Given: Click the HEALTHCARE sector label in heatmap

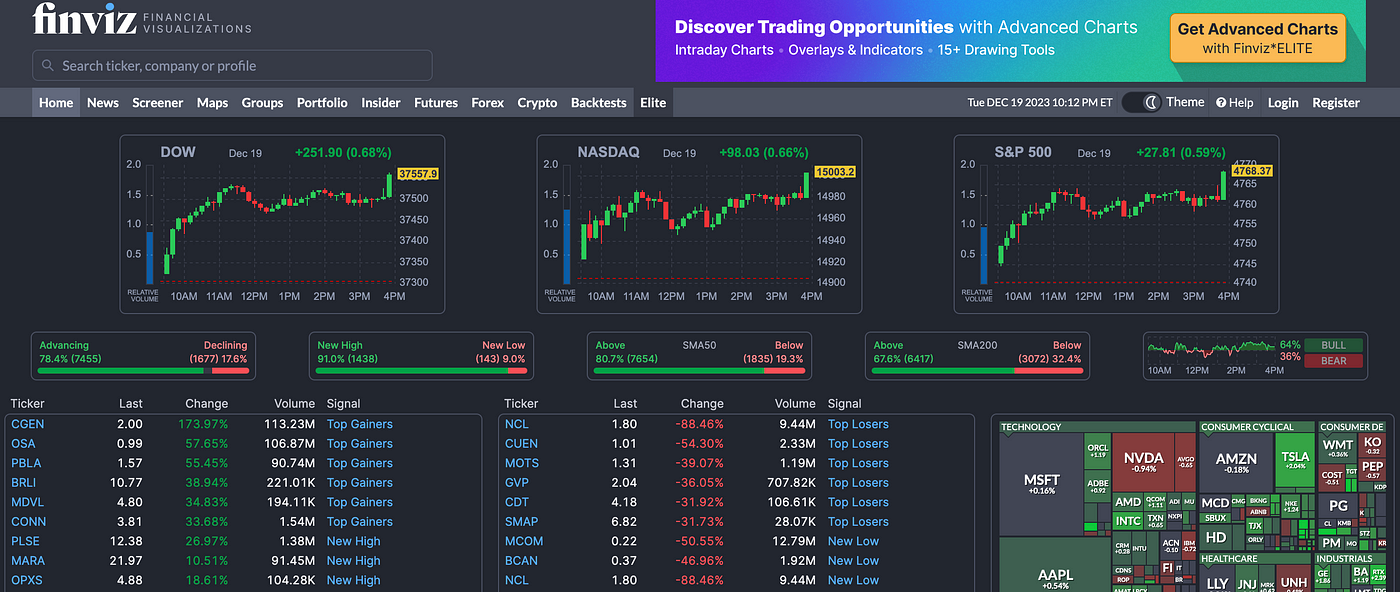Looking at the screenshot, I should [x=1229, y=559].
